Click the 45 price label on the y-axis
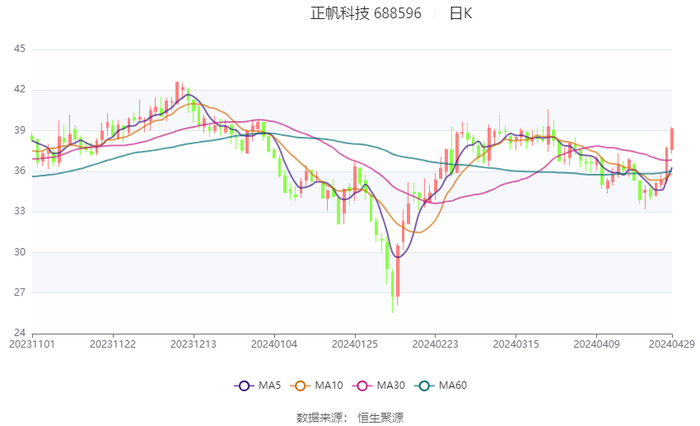 [20, 49]
